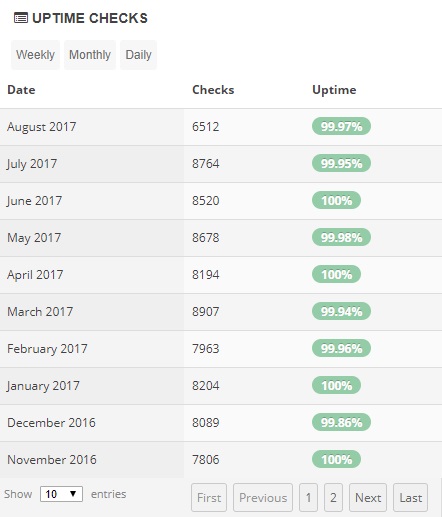This screenshot has height=517, width=442.
Task: Select the June 2017 row
Action: click(x=221, y=201)
